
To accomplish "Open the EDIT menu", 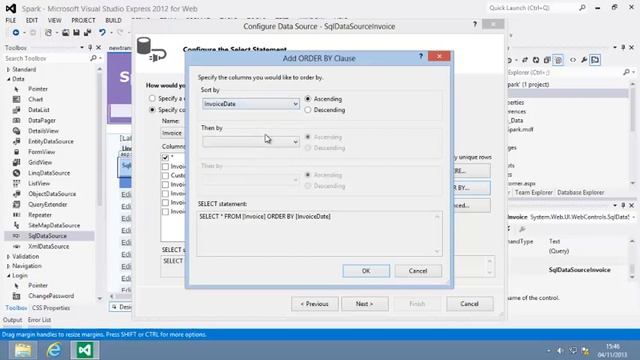I will [32, 20].
